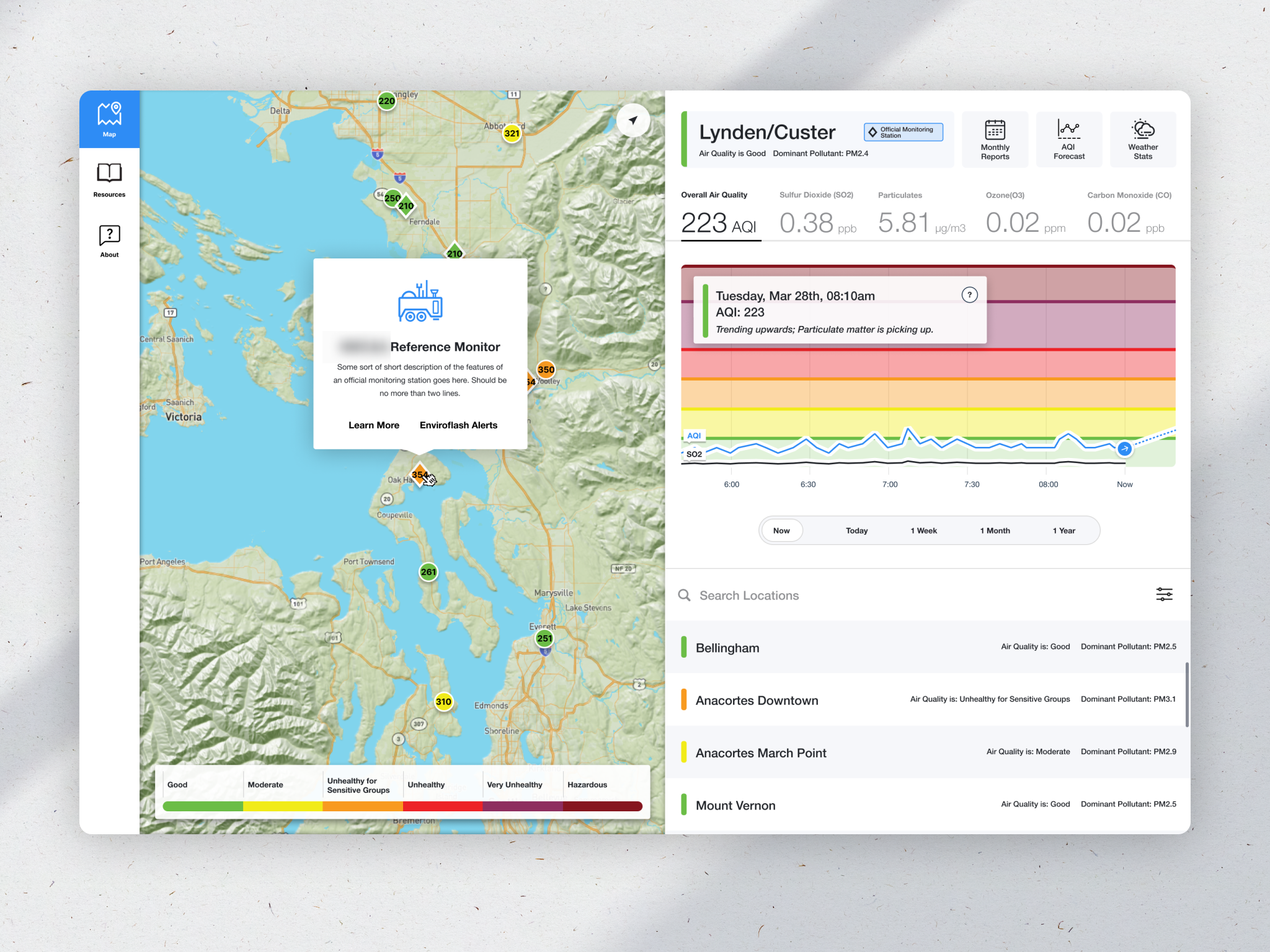Viewport: 1270px width, 952px height.
Task: Select the Today time range
Action: pos(856,531)
